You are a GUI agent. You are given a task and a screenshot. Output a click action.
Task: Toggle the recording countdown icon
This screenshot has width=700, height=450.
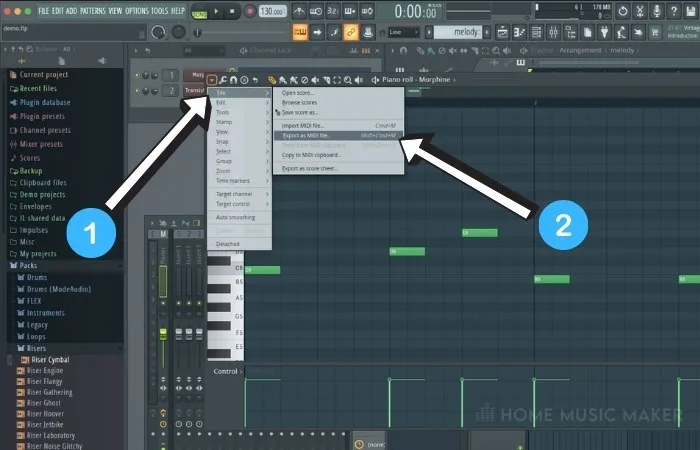pyautogui.click(x=333, y=11)
